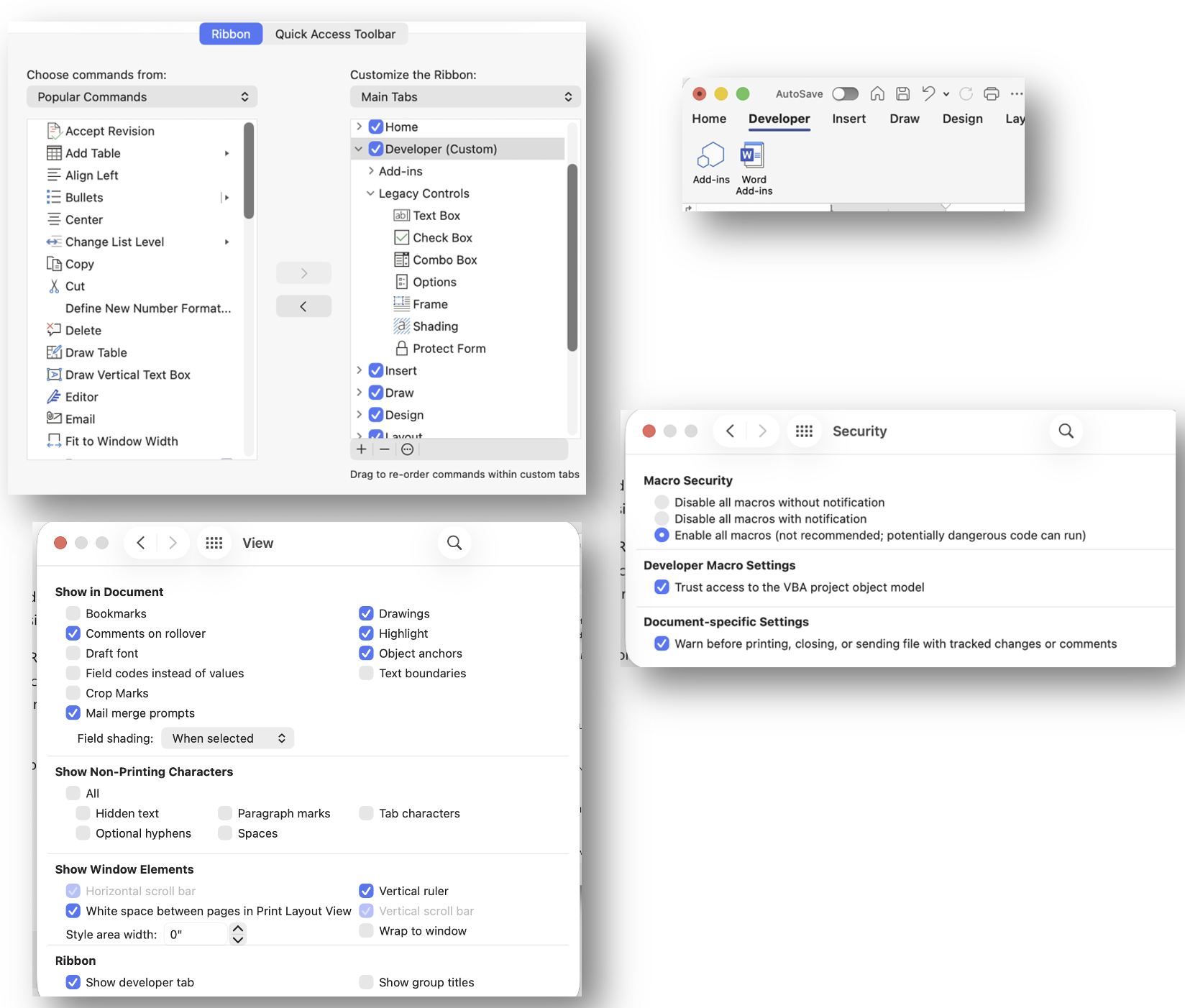Click the Undo arrow in Word title bar
The height and width of the screenshot is (1008, 1185).
coord(928,93)
